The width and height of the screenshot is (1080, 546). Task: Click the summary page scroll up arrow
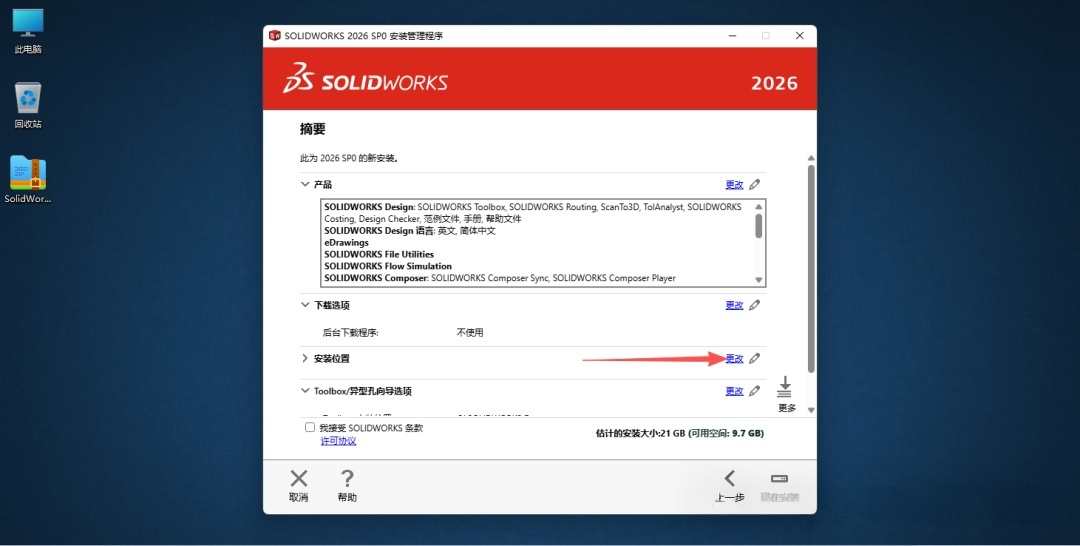click(x=811, y=158)
